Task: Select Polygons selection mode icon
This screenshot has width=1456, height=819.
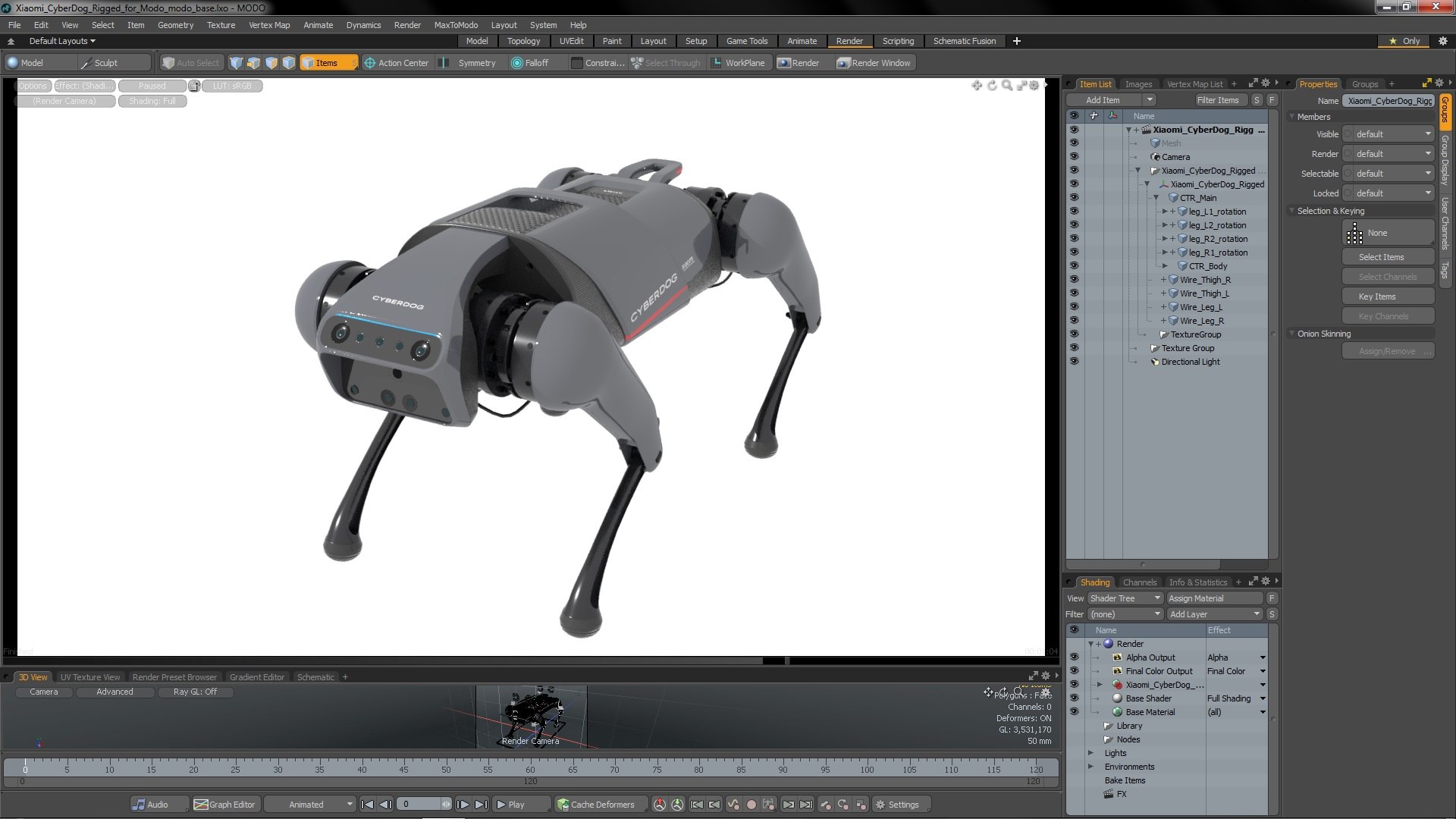Action: 271,63
